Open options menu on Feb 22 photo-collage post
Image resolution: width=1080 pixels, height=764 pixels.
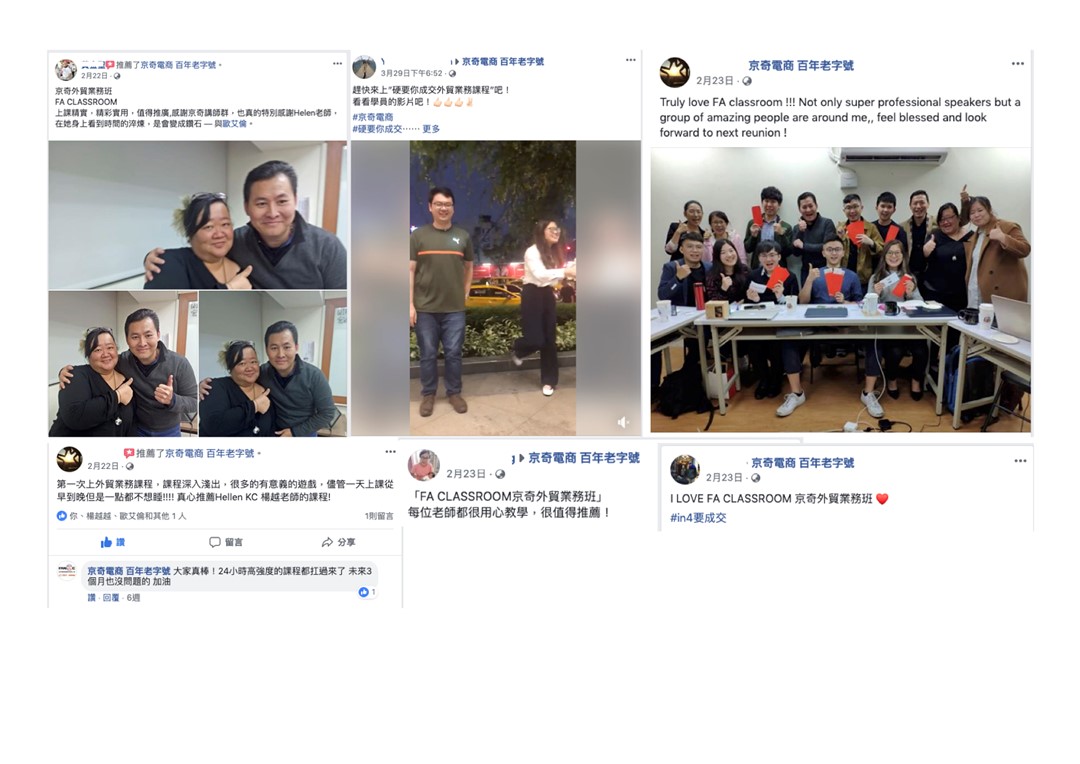pos(338,63)
